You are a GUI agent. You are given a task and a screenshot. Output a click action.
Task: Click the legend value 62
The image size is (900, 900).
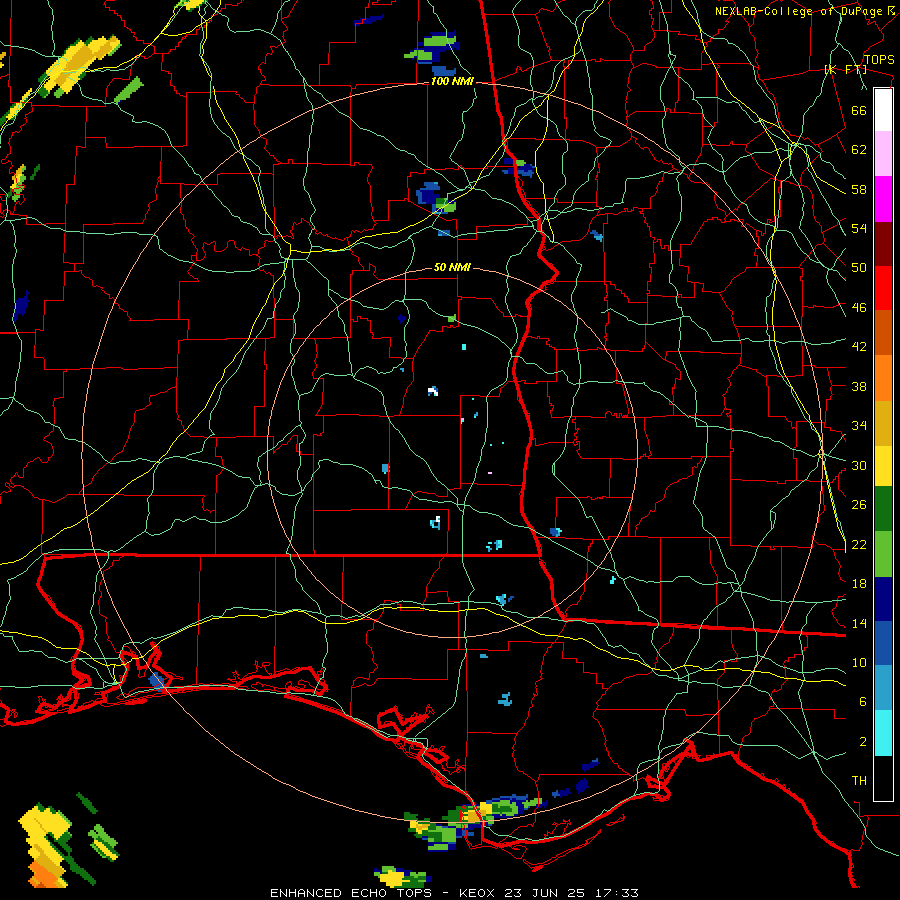[859, 150]
